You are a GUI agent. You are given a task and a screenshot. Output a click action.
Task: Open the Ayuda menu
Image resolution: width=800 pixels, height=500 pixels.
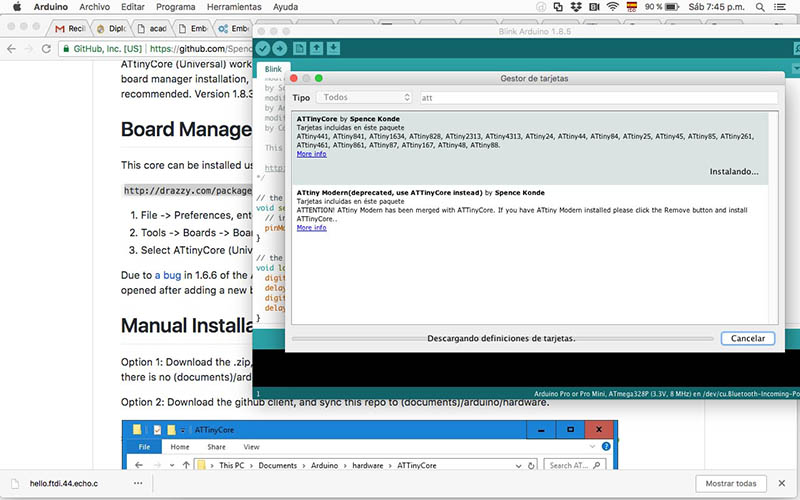[x=285, y=7]
